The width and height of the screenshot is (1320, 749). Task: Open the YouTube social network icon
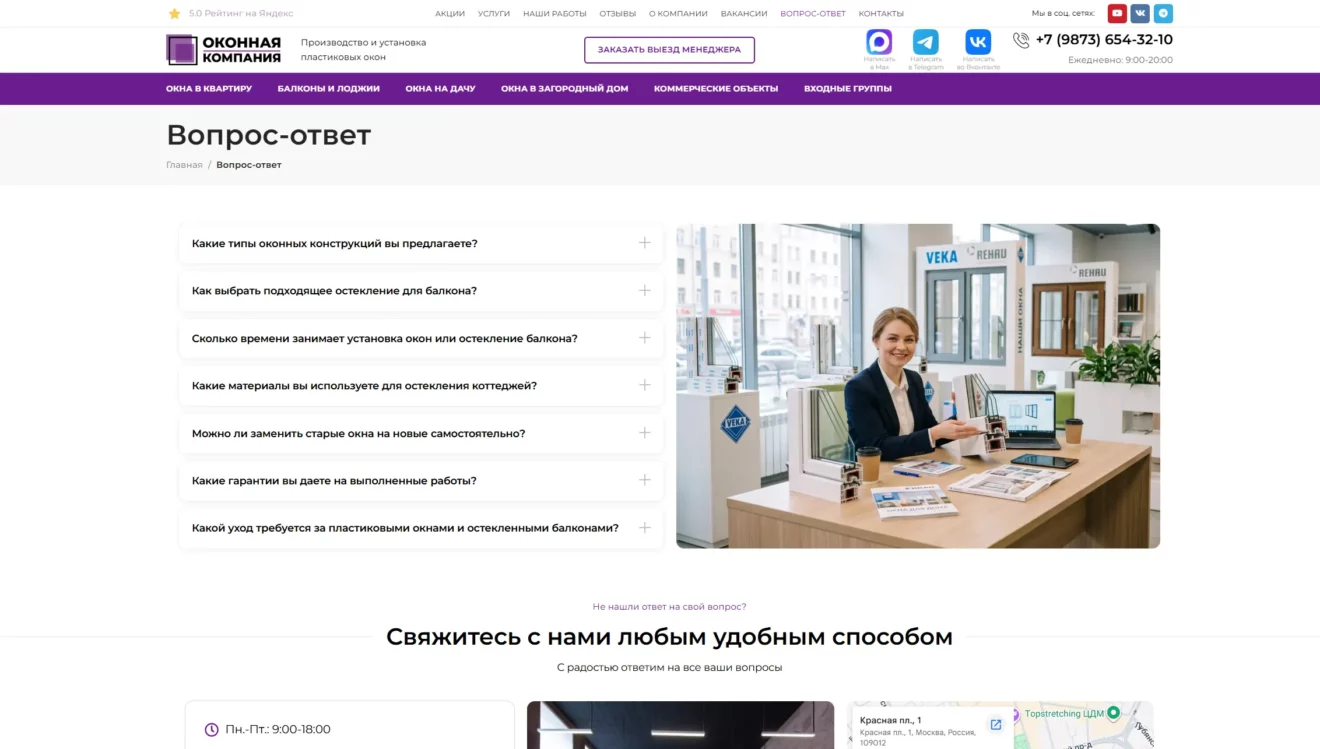click(1117, 13)
